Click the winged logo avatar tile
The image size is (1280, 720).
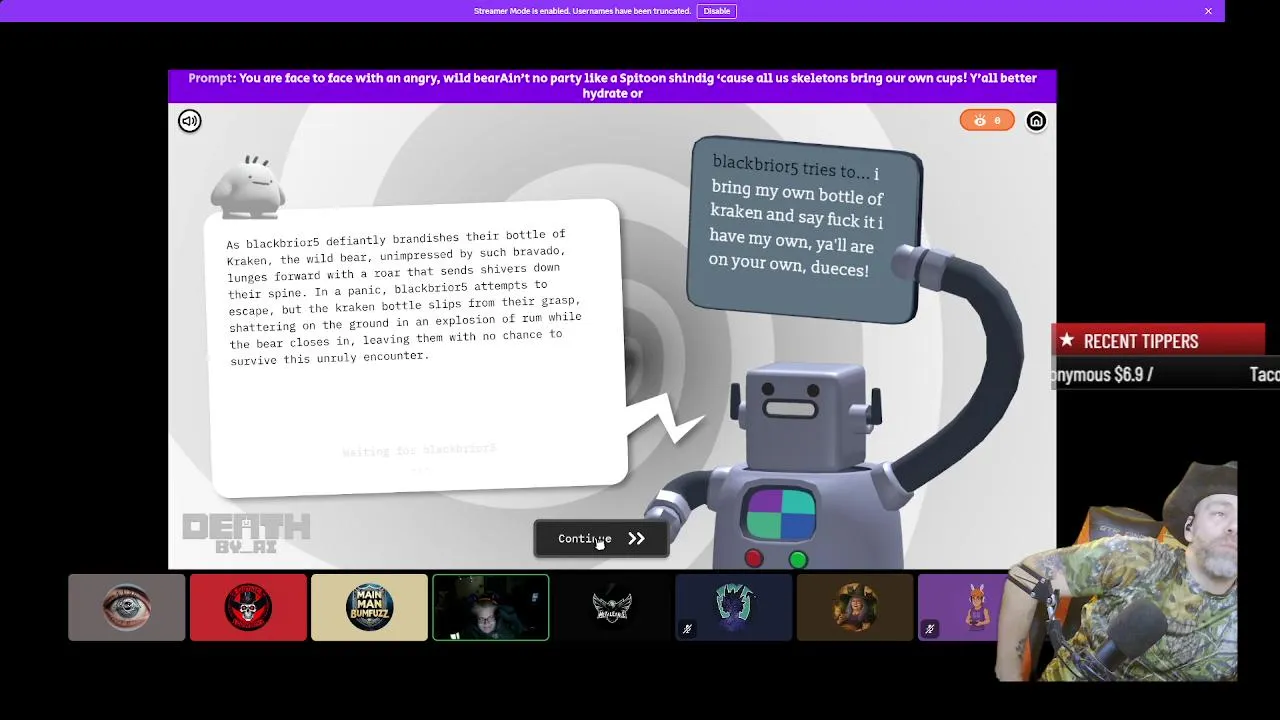coord(612,607)
